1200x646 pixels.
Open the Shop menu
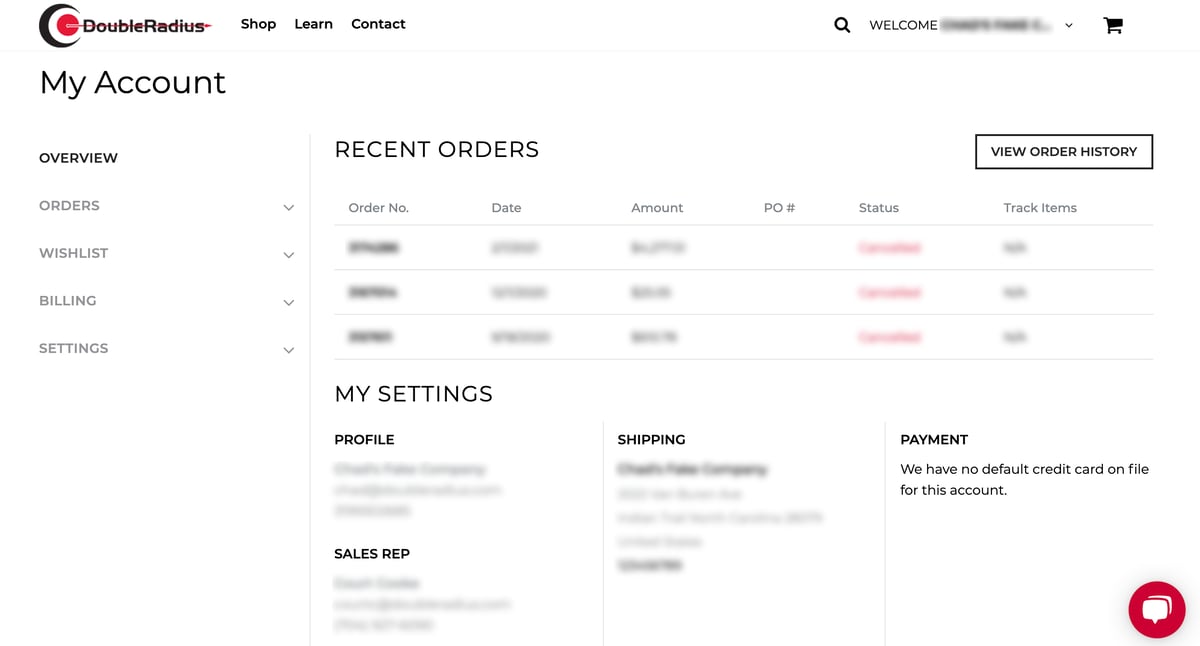point(258,24)
